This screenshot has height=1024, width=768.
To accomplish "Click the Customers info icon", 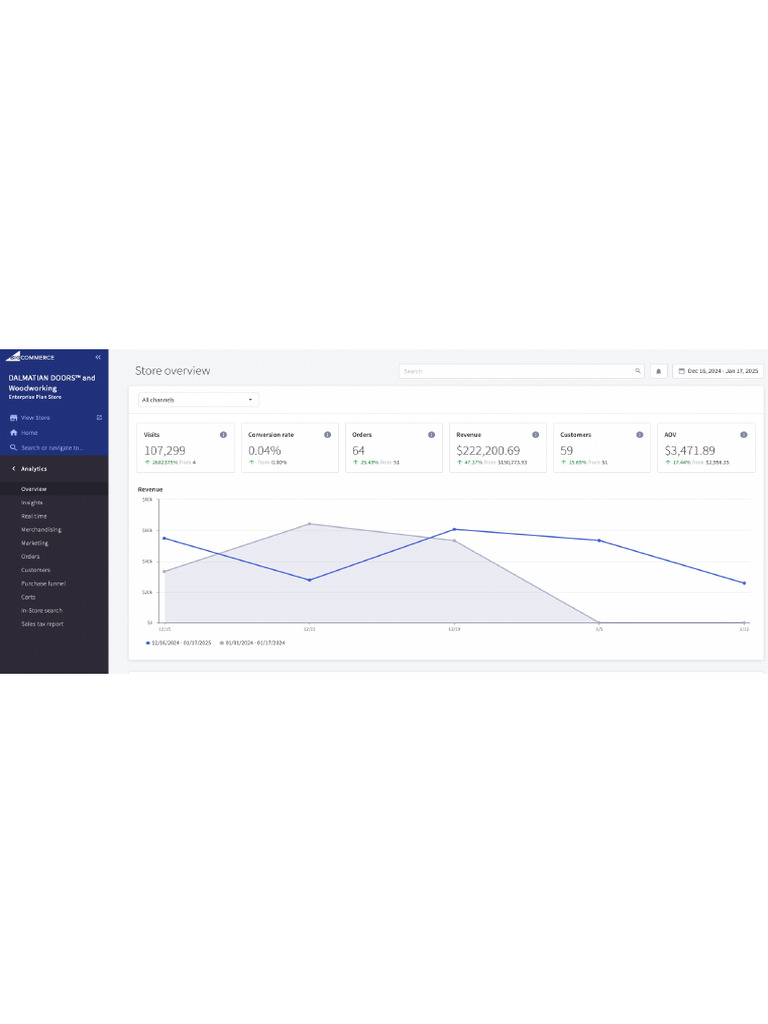I will [x=640, y=435].
